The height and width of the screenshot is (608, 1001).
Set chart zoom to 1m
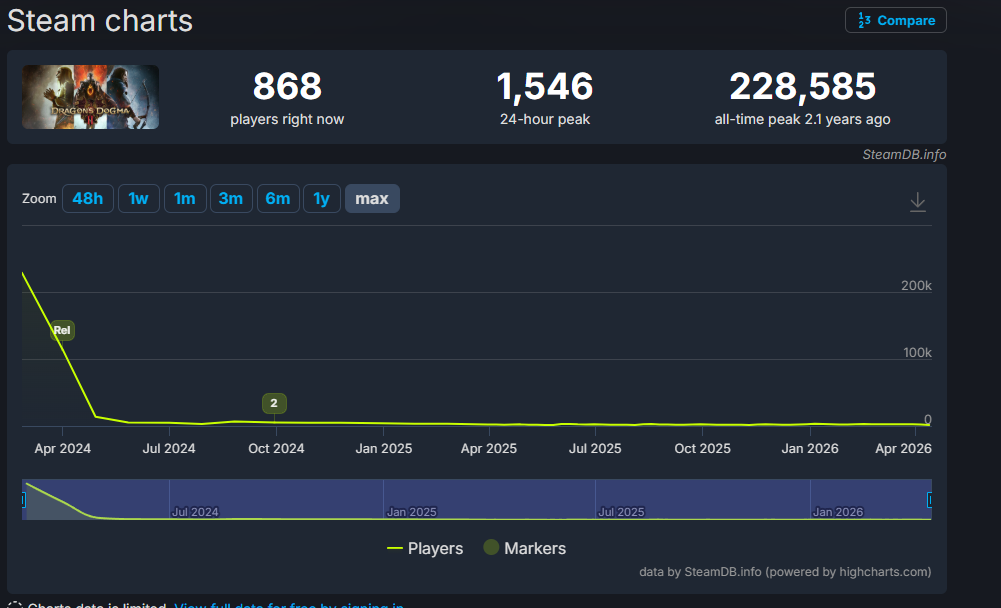click(185, 199)
